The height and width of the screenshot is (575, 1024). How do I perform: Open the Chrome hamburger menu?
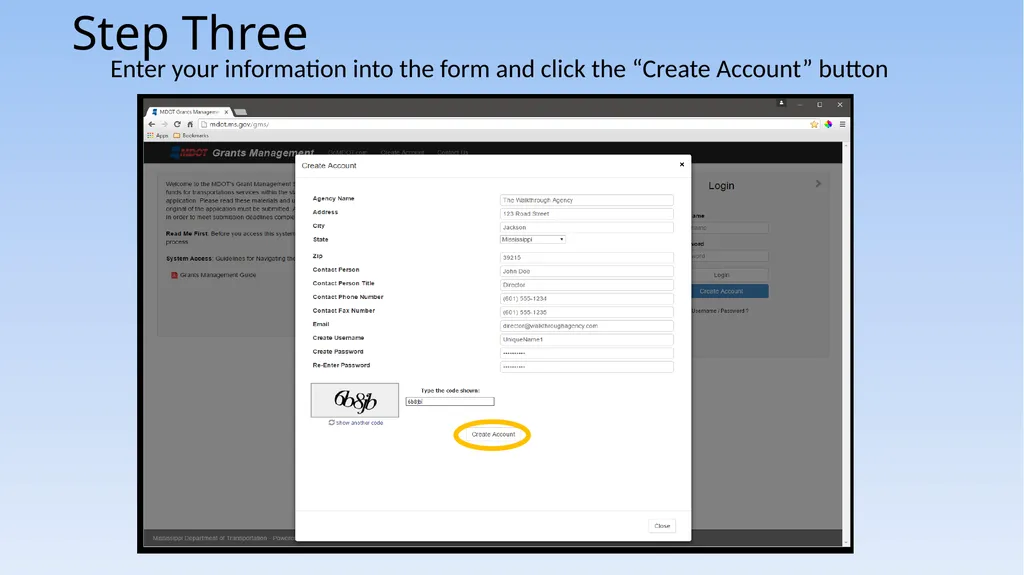pyautogui.click(x=842, y=124)
